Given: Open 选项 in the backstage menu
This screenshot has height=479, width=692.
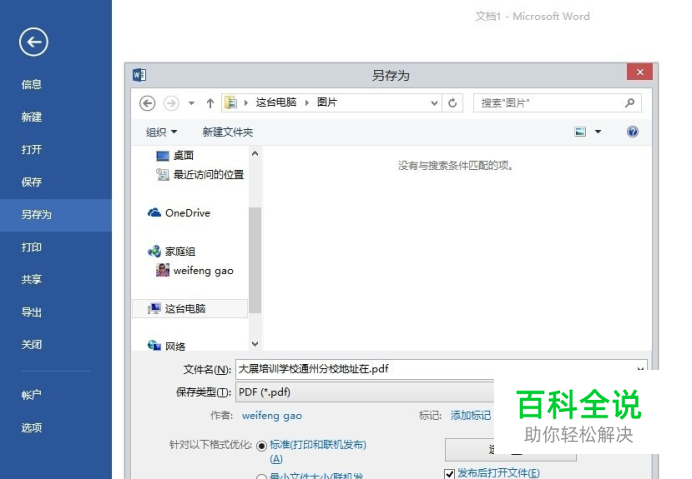Looking at the screenshot, I should tap(31, 427).
